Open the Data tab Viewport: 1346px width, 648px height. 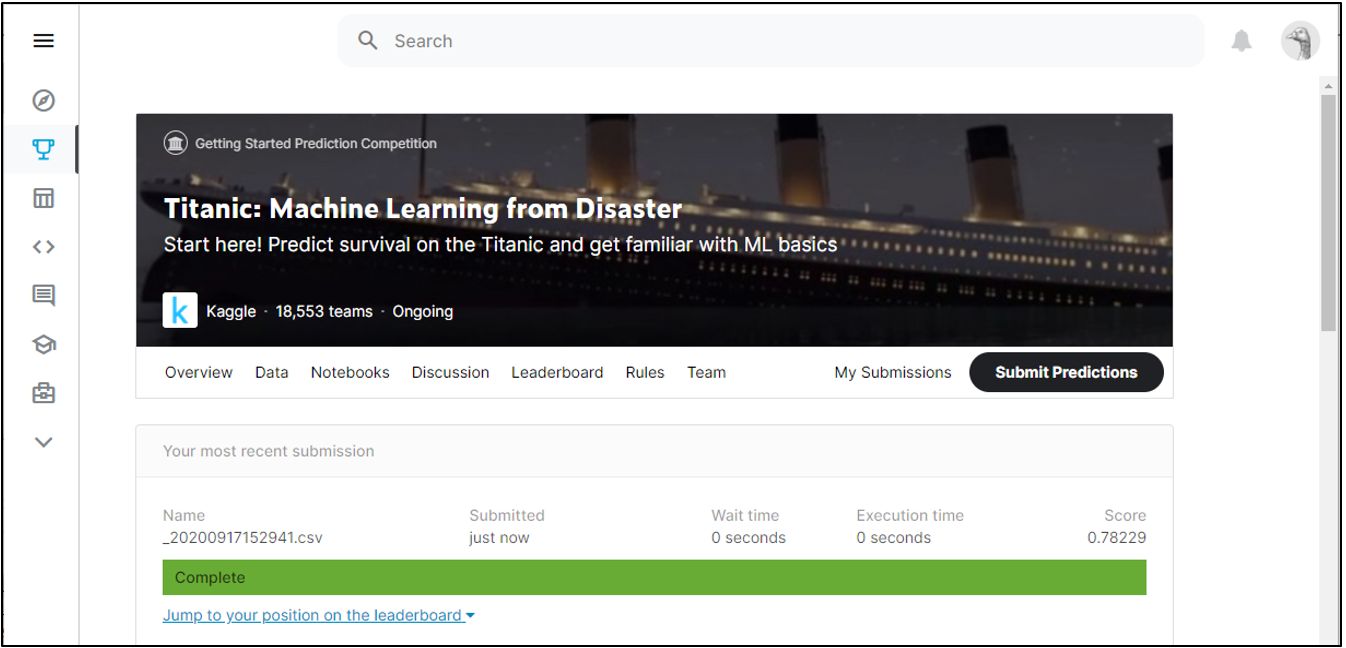click(271, 372)
